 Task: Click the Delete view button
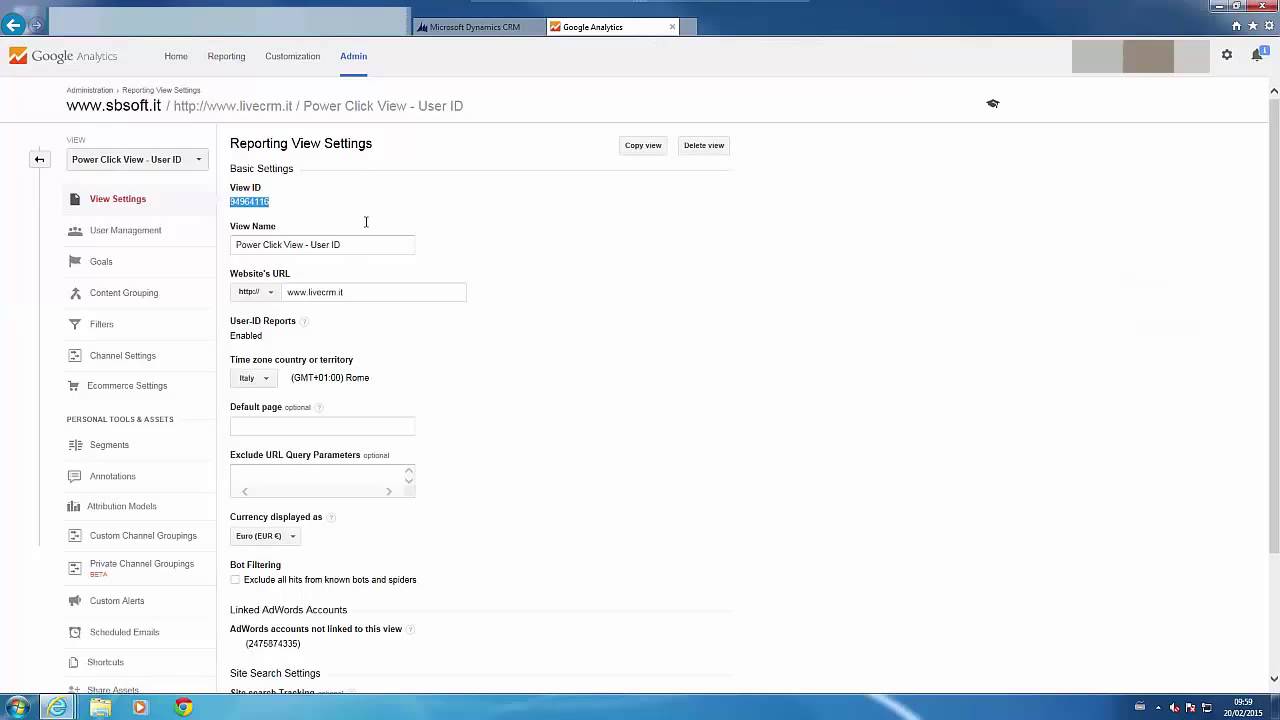point(704,145)
